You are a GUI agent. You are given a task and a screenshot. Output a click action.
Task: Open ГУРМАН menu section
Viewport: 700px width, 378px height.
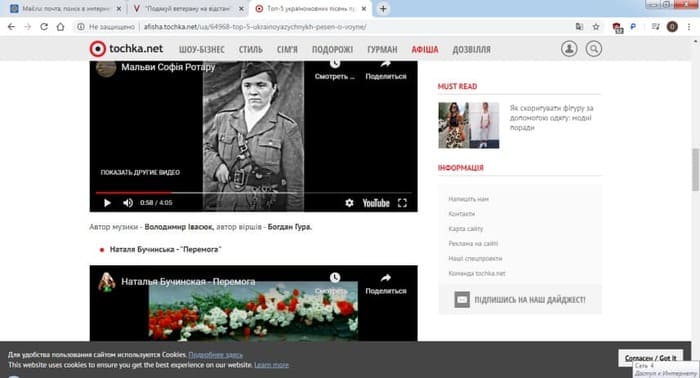382,50
